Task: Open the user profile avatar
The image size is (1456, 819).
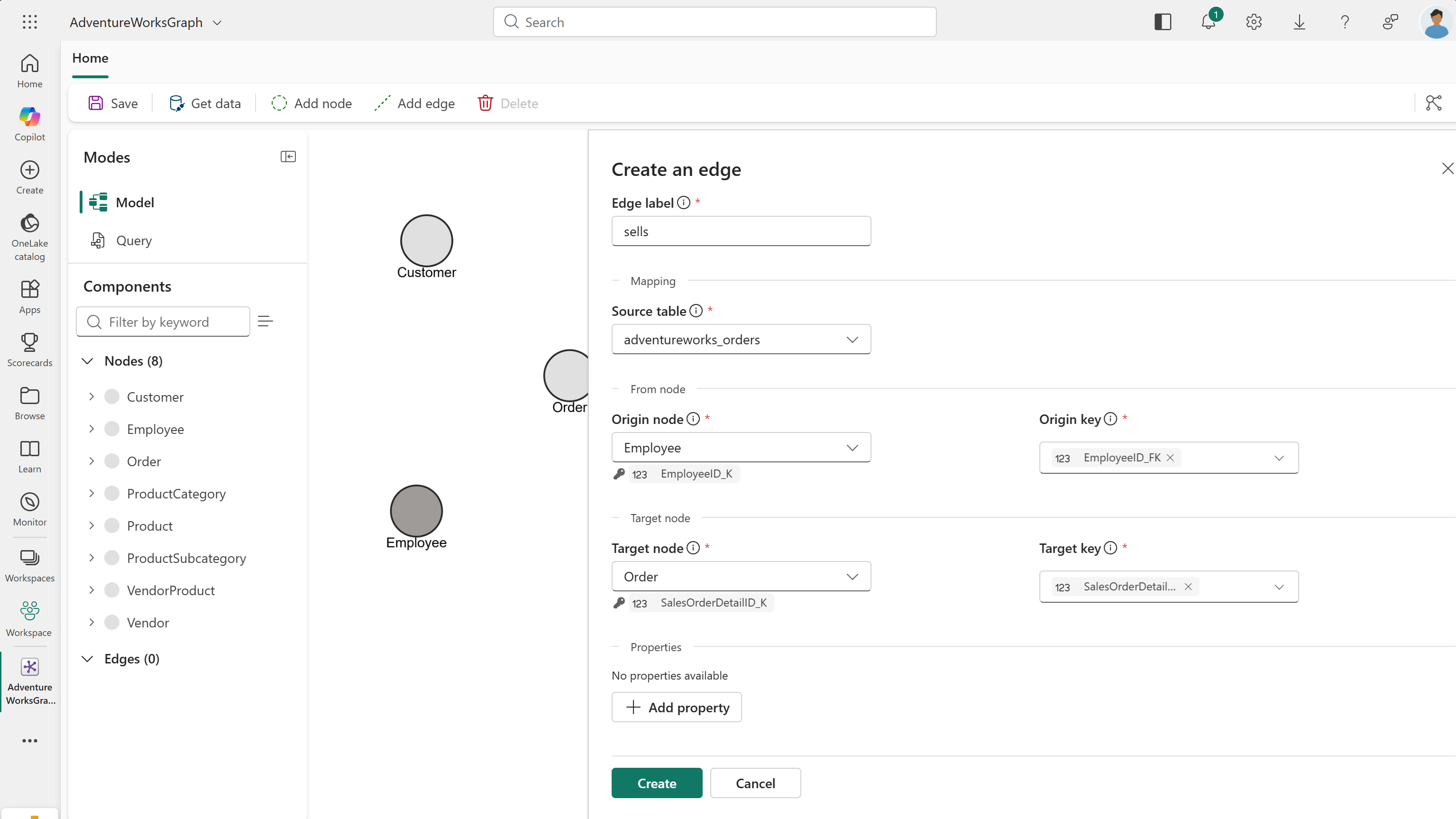Action: pyautogui.click(x=1436, y=22)
